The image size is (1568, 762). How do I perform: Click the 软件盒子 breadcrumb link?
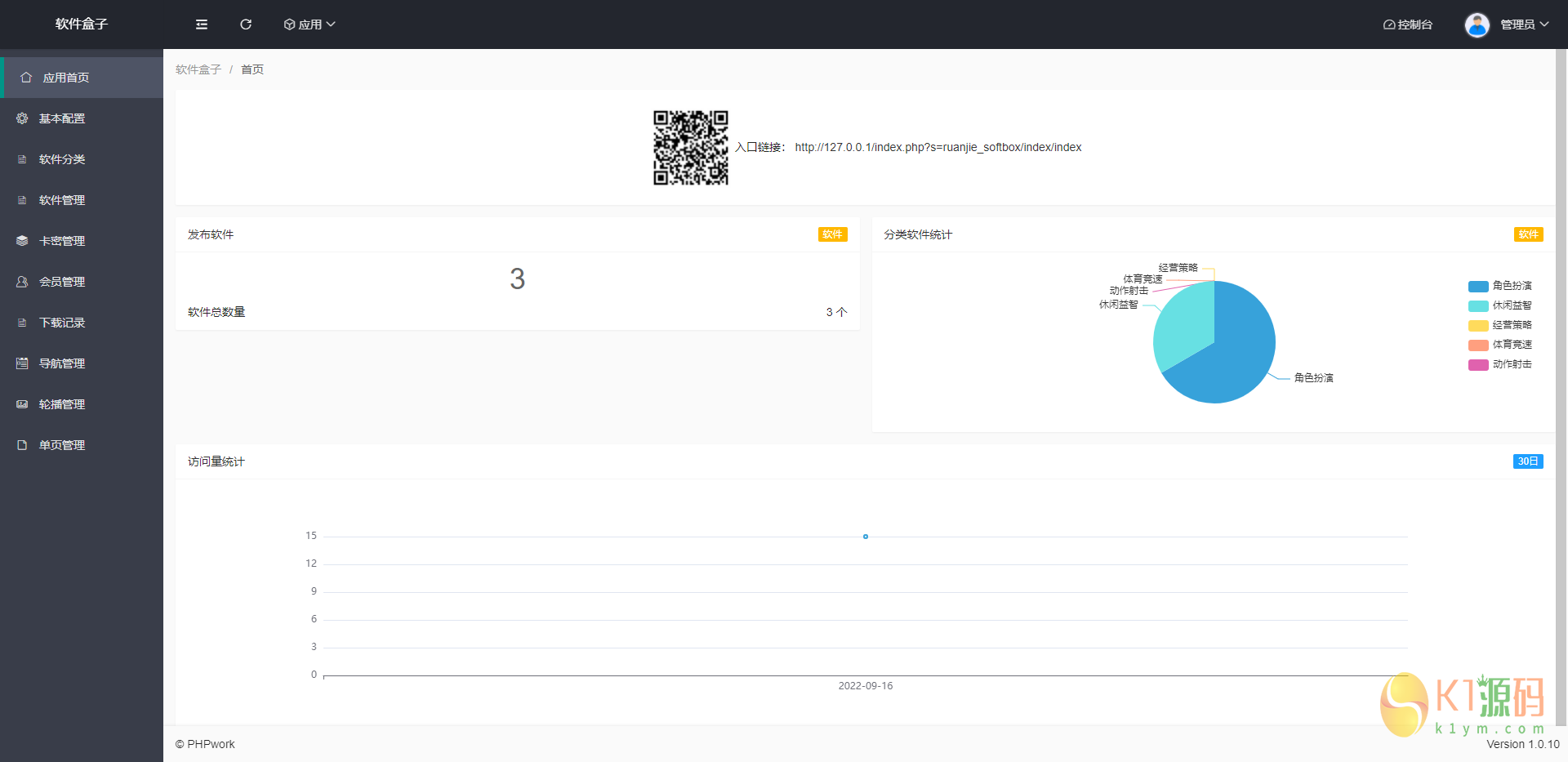pos(198,69)
